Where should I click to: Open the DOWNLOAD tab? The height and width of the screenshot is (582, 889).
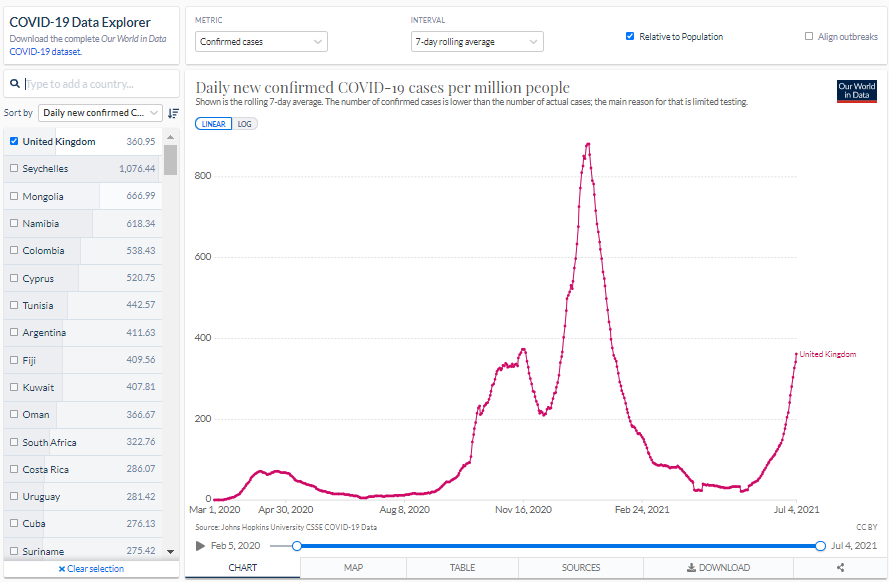tap(718, 567)
